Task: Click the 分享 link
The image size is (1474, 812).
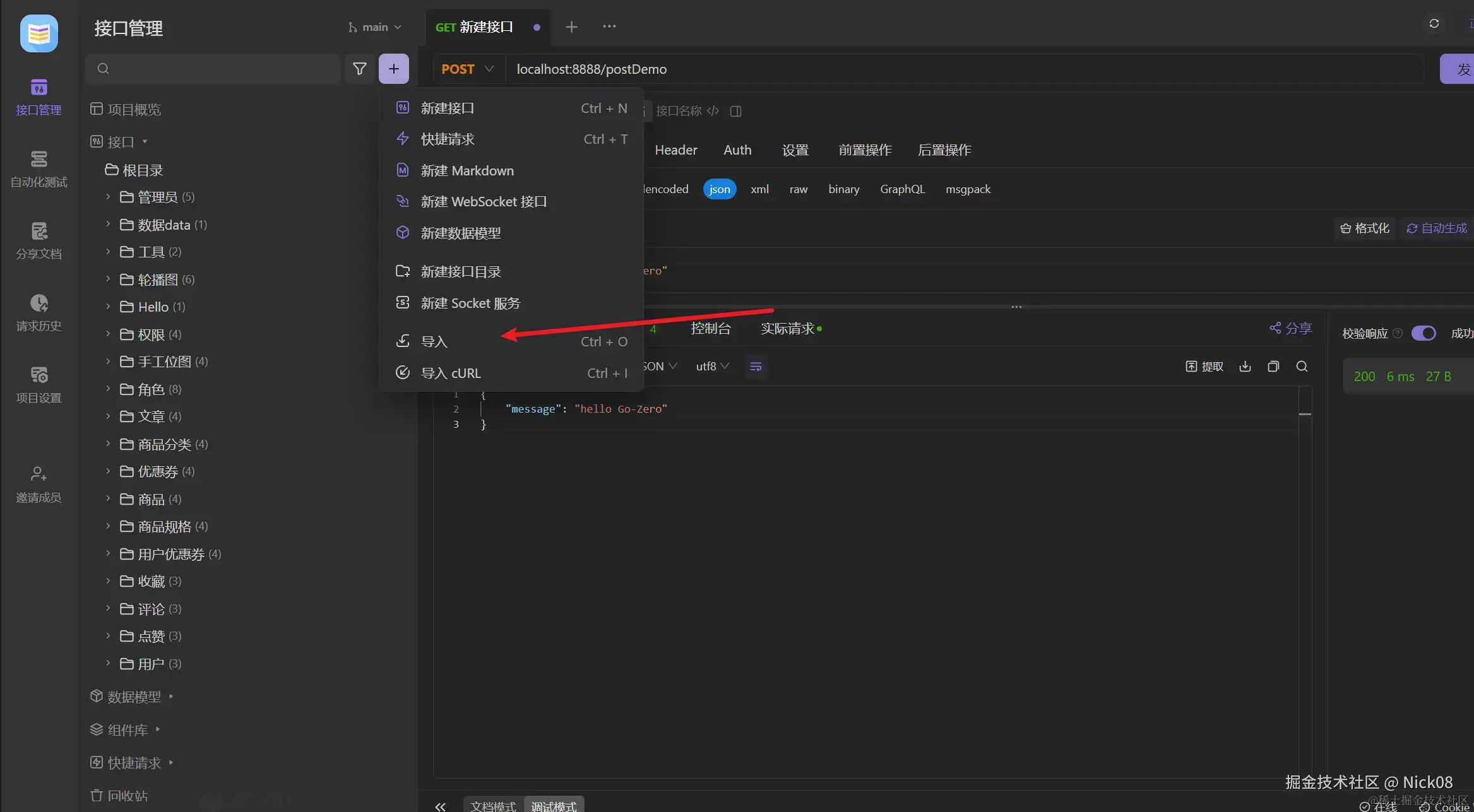Action: 1291,328
